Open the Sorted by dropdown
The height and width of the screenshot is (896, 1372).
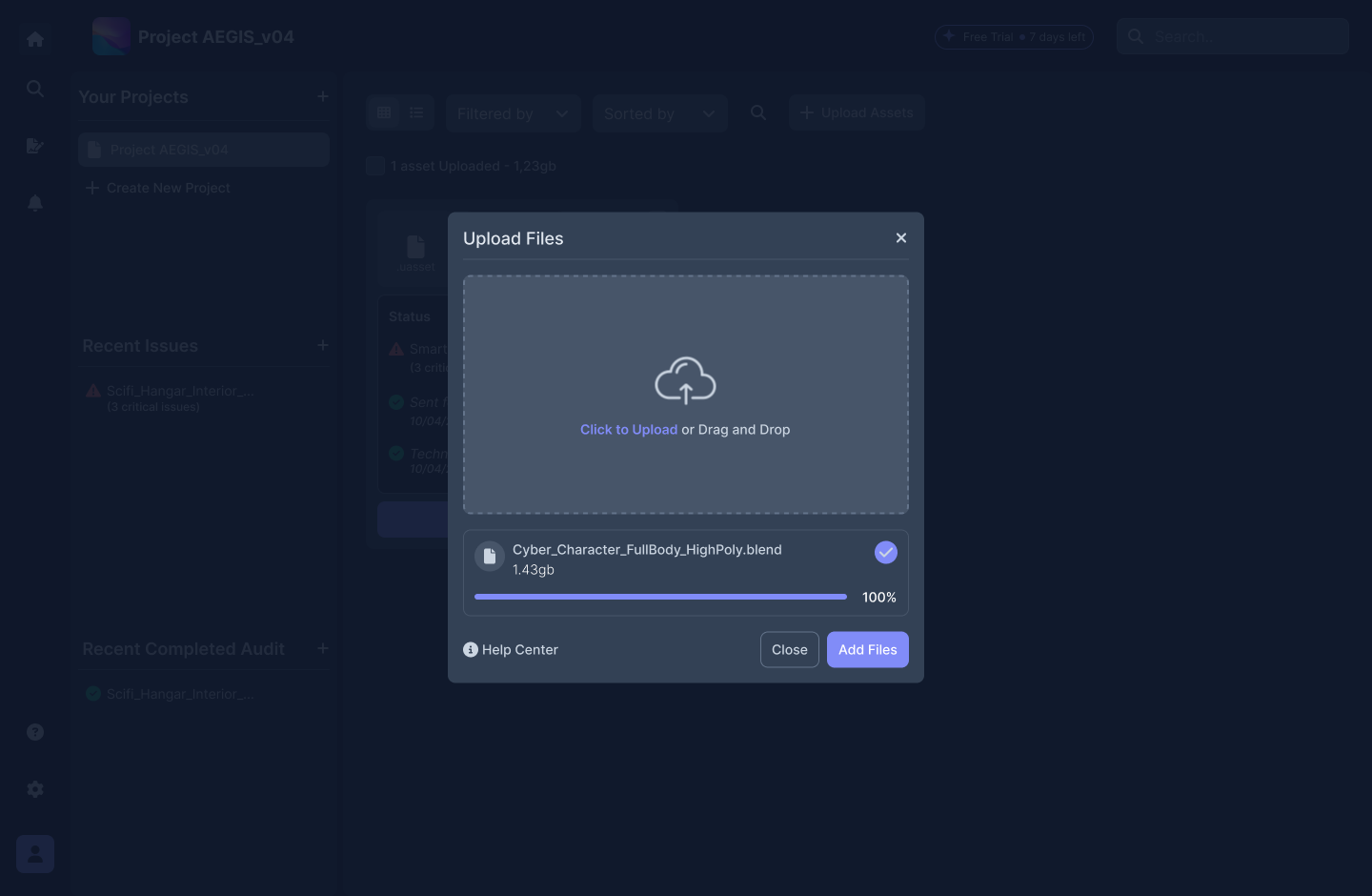point(660,113)
